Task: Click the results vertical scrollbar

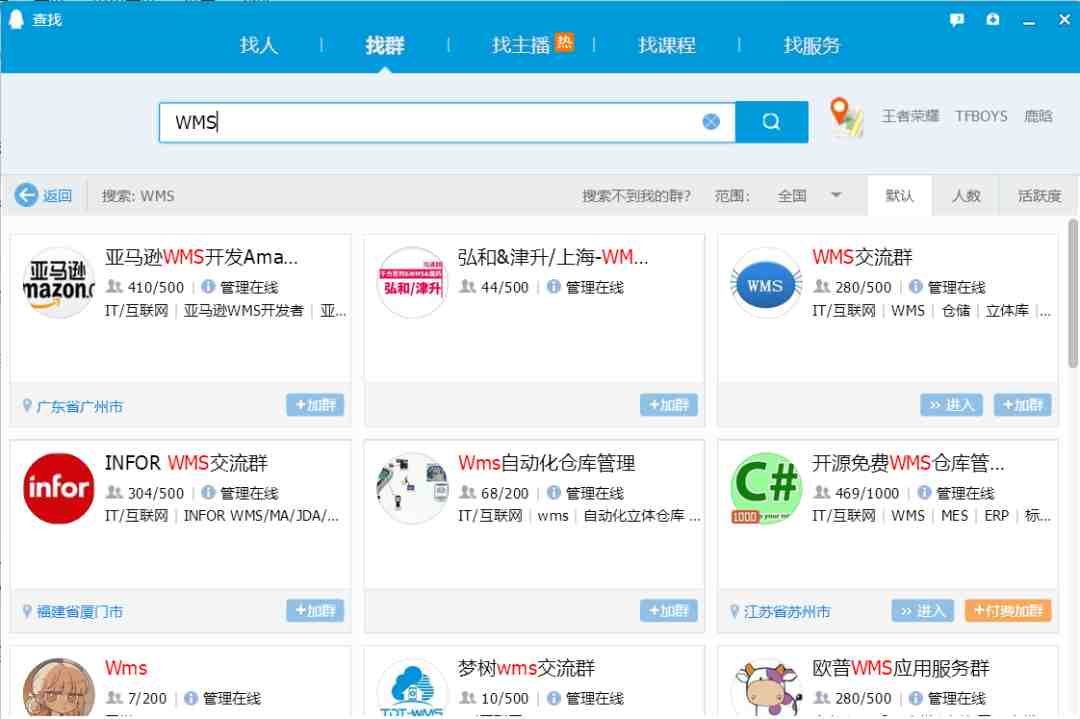Action: pyautogui.click(x=1073, y=293)
